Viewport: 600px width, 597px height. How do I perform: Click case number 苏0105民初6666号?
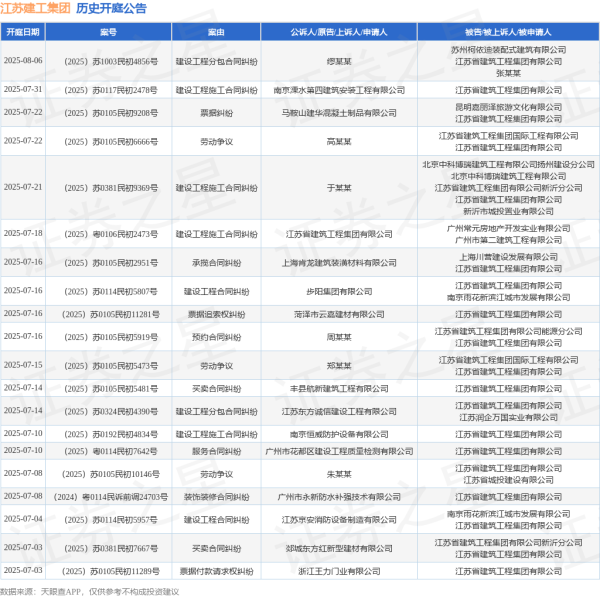111,142
